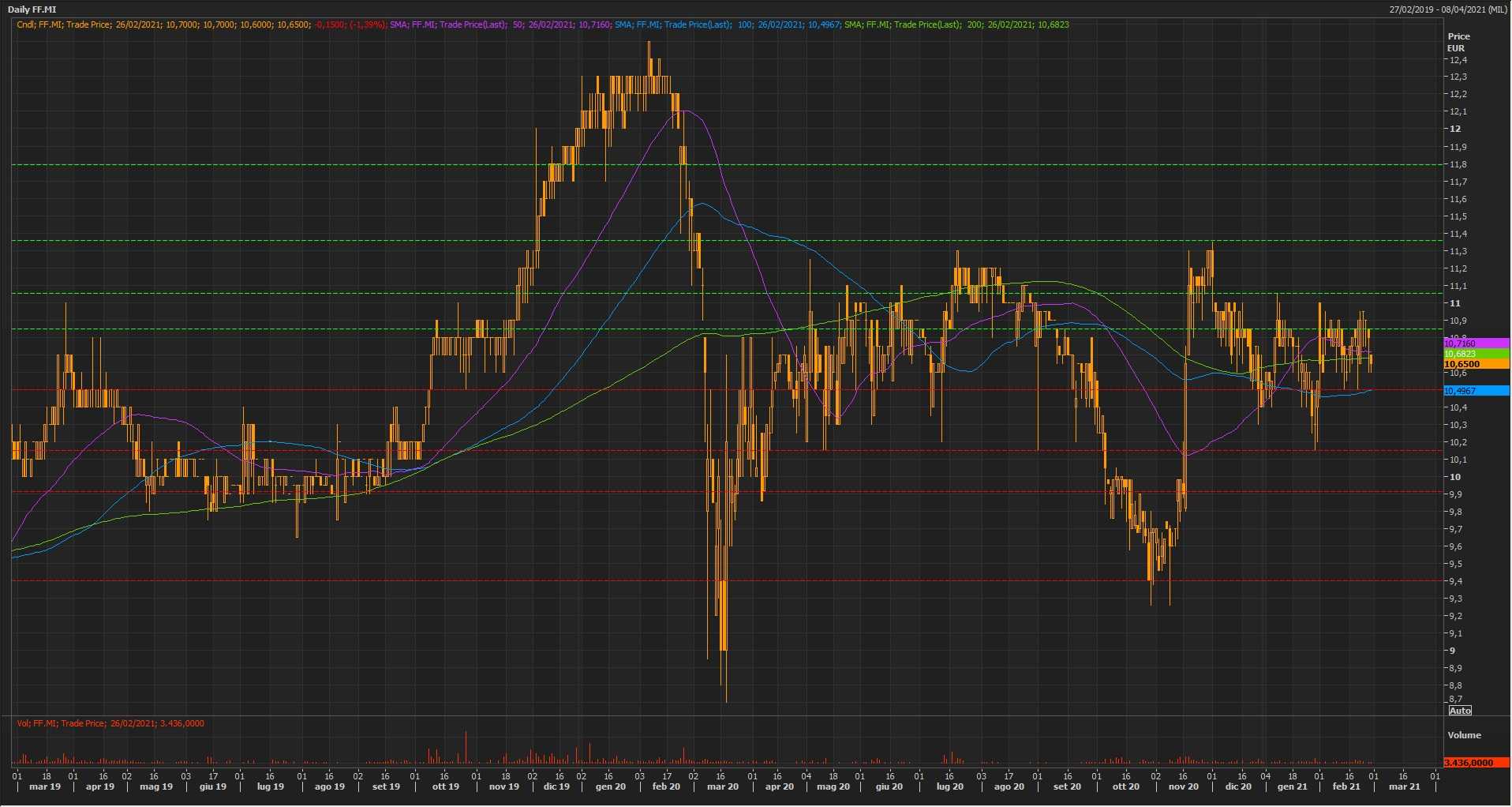
Task: Click the orange 10,6500 last price tag
Action: tap(1475, 364)
